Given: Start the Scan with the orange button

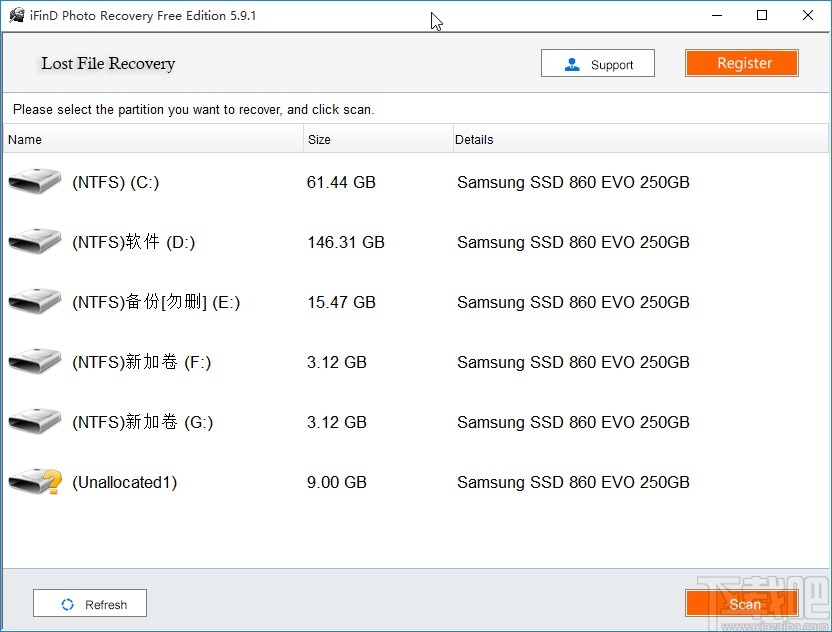Looking at the screenshot, I should point(741,603).
